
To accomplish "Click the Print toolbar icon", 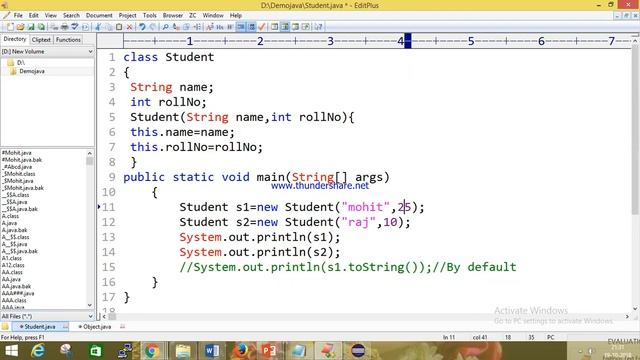I will click(64, 27).
